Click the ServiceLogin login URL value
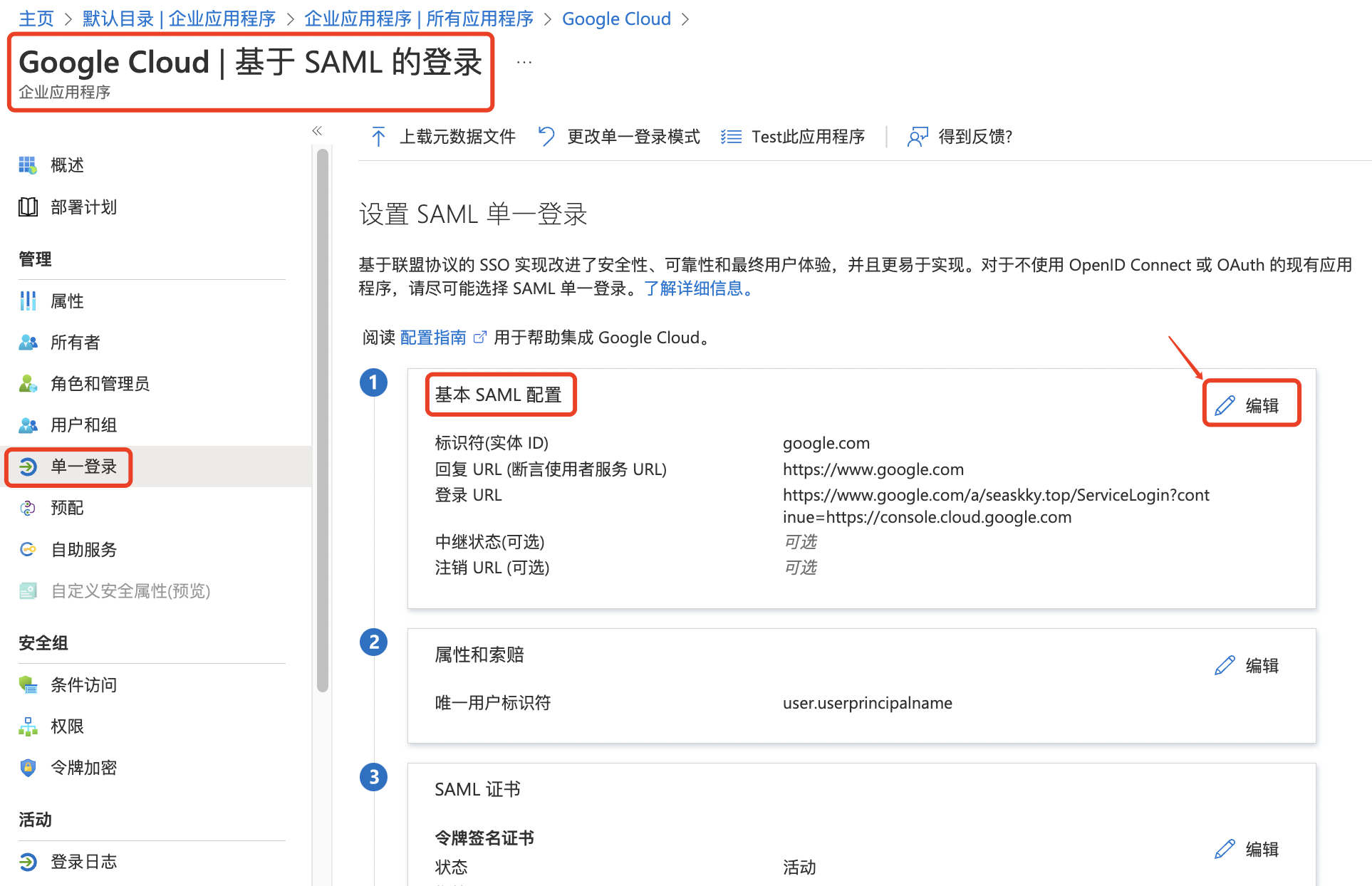This screenshot has height=886, width=1372. pyautogui.click(x=996, y=506)
